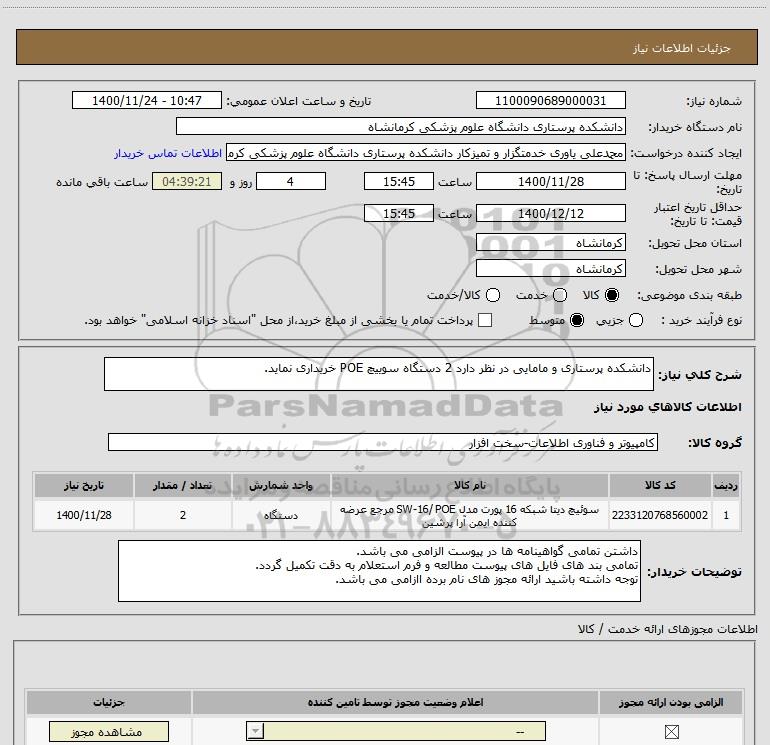Click the ردیف column header
Image resolution: width=770 pixels, height=745 pixels.
click(726, 485)
